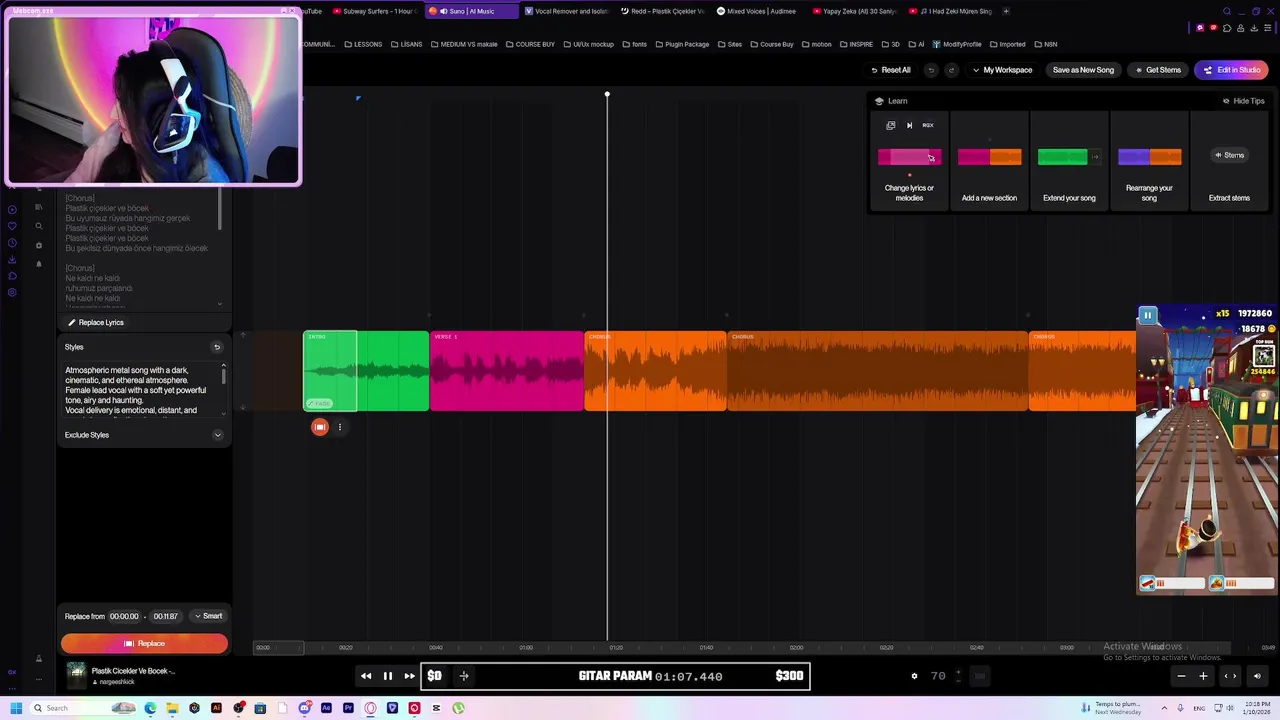Image resolution: width=1280 pixels, height=720 pixels.
Task: Open the clock history icon in left sidebar
Action: pos(12,242)
